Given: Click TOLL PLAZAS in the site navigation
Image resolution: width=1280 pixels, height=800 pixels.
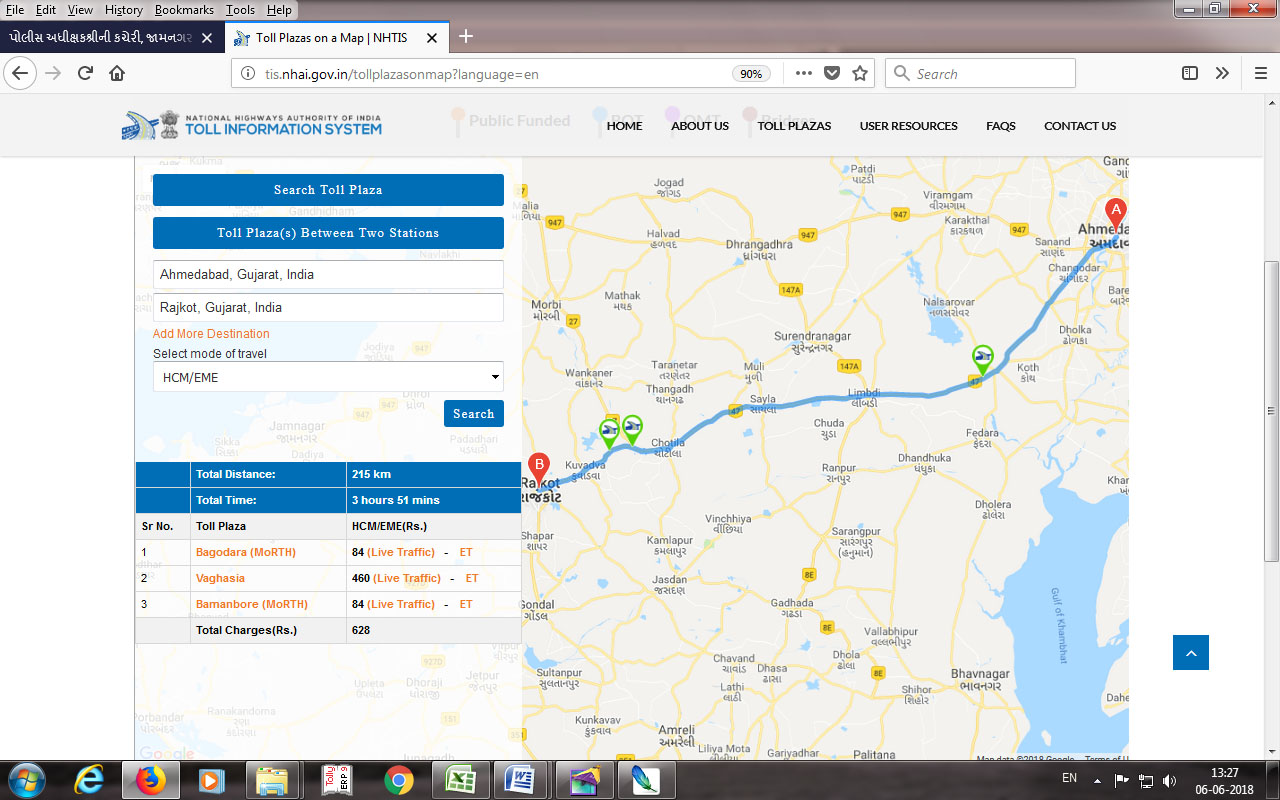Looking at the screenshot, I should [x=794, y=126].
